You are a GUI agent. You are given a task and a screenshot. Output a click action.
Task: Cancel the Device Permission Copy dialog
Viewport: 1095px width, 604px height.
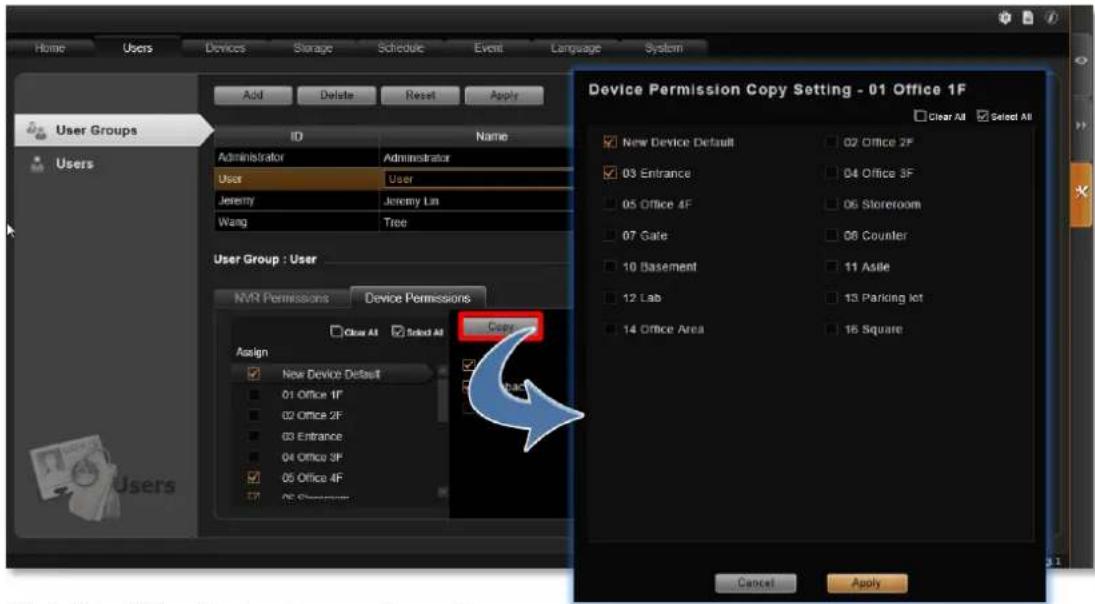pyautogui.click(x=756, y=582)
